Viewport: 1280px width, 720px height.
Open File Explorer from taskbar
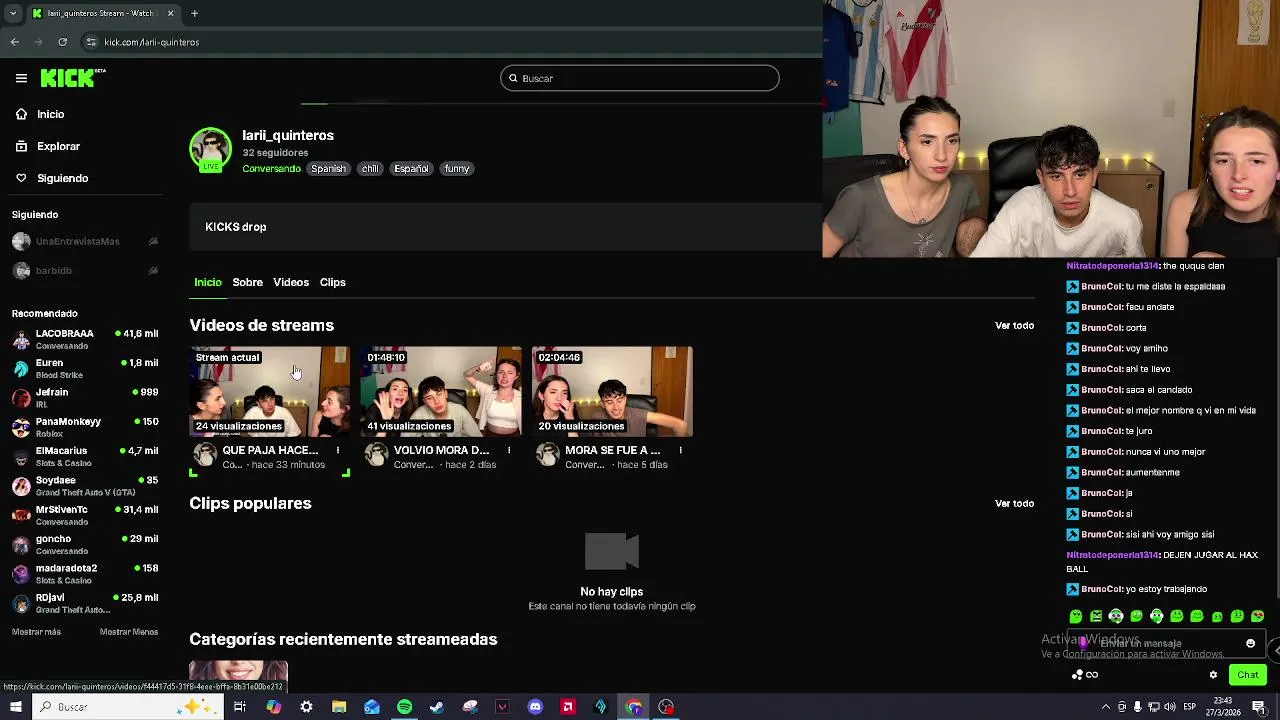339,707
